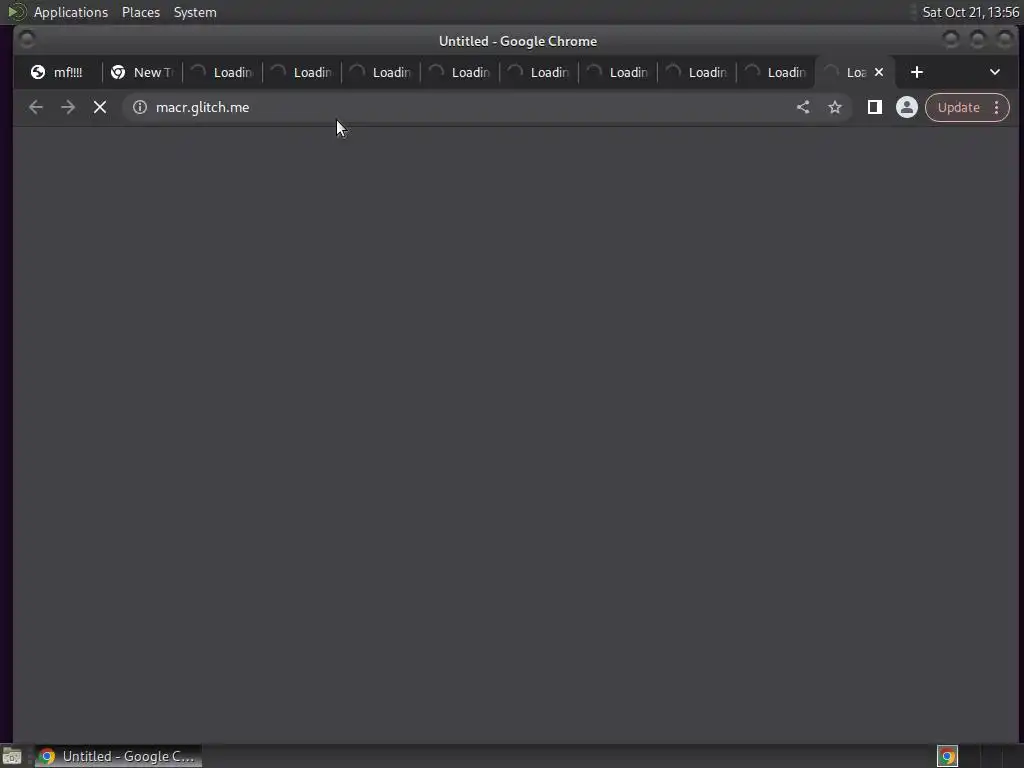
Task: Open the Chrome side panel
Action: pos(874,107)
